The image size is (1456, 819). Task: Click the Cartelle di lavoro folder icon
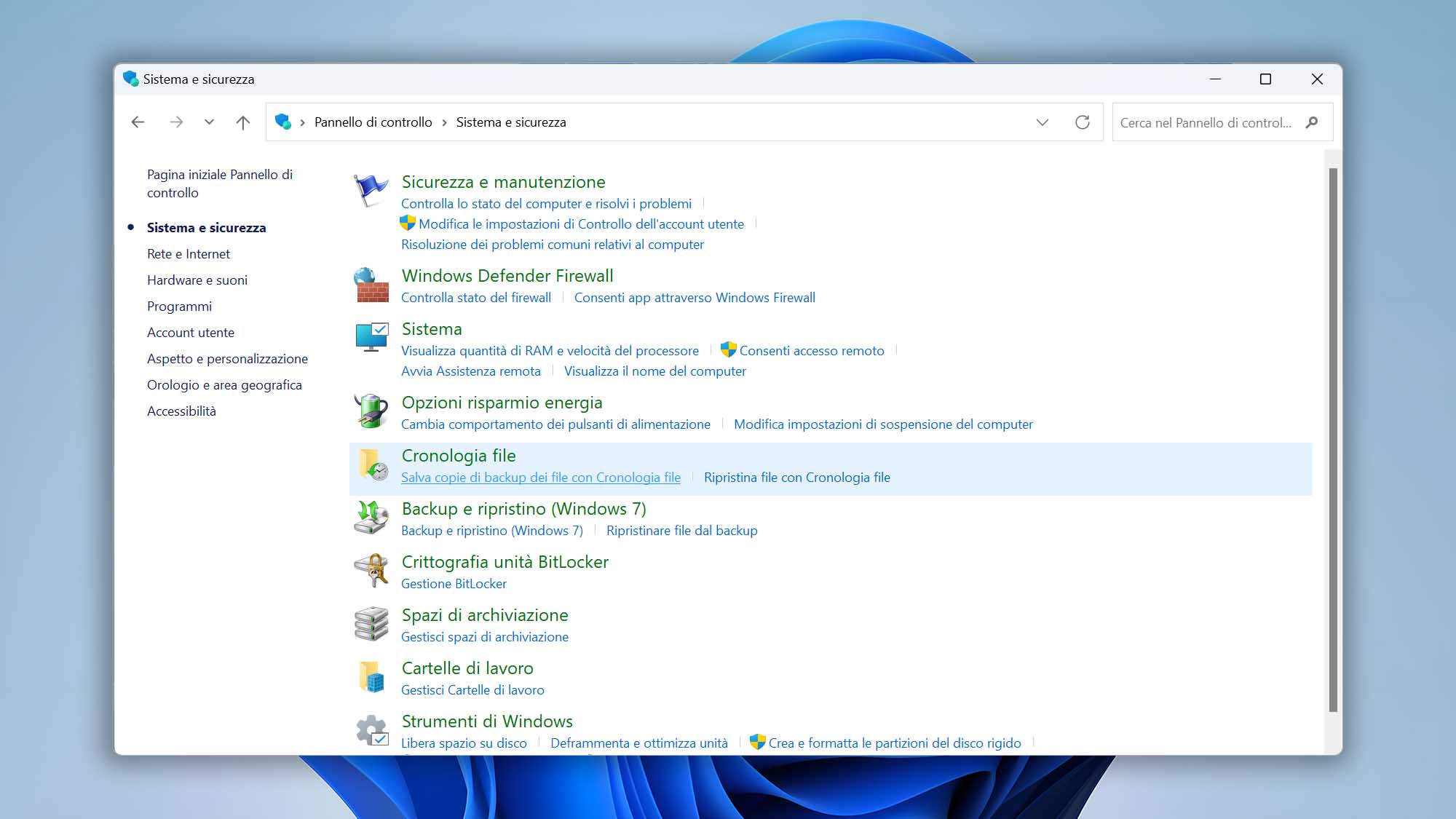[x=371, y=677]
